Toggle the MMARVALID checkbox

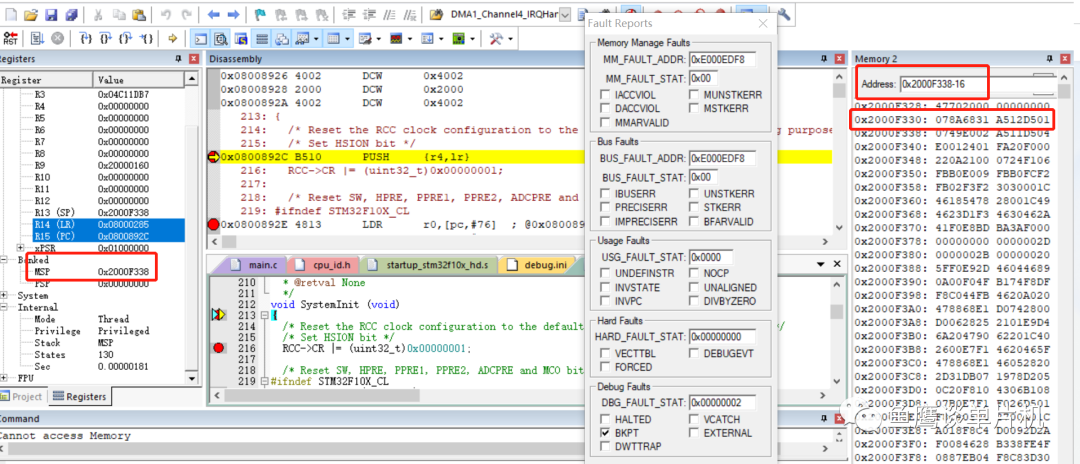coord(605,123)
